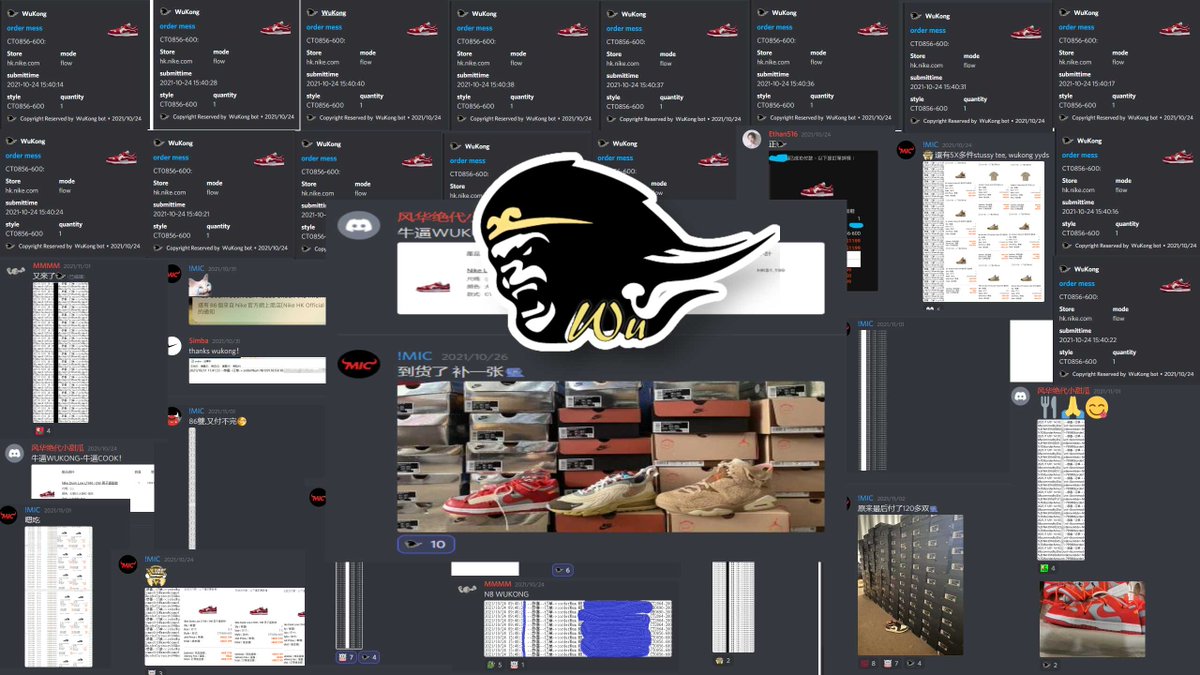1200x675 pixels.
Task: Click !MIC avatar beside 嗯吃 message
Action: [8, 516]
